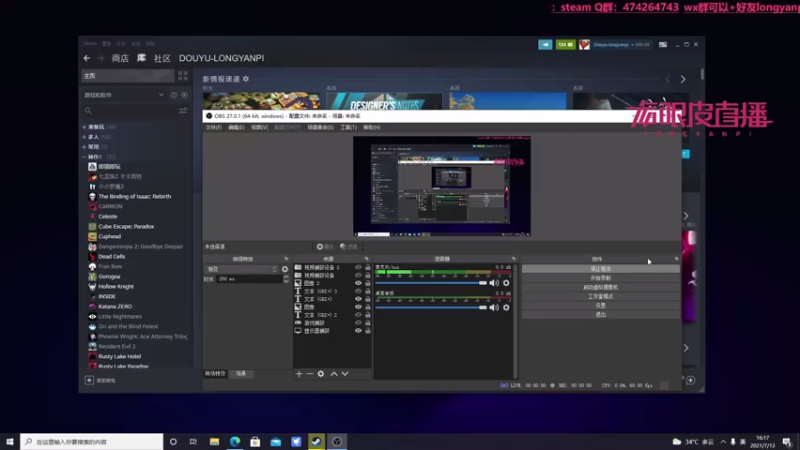The height and width of the screenshot is (450, 800).
Task: Show ready-to-play games via the Steam play circle icon
Action: click(184, 95)
